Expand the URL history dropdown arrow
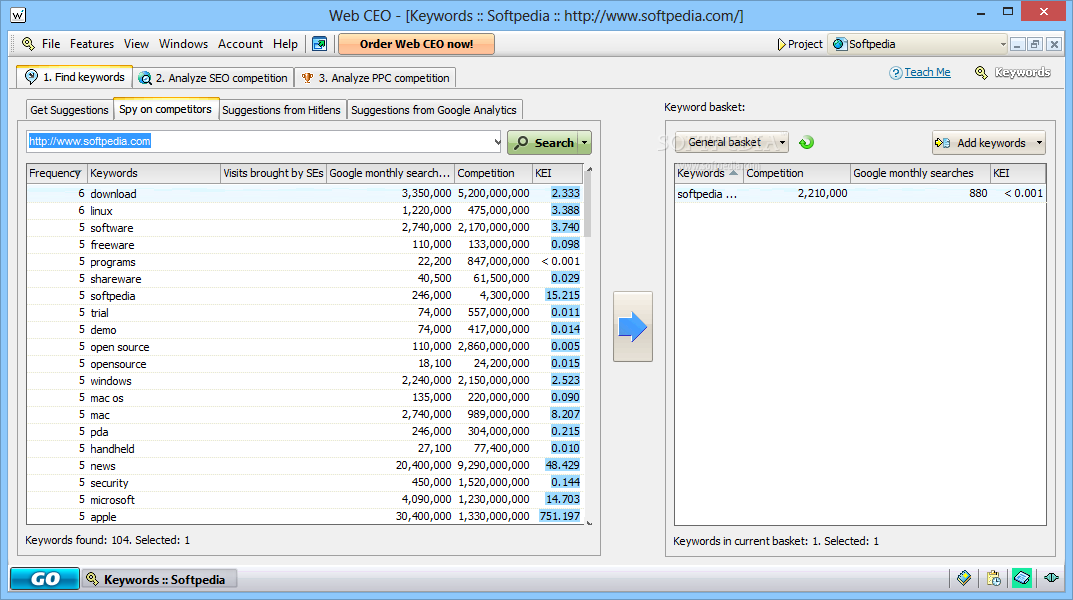The height and width of the screenshot is (600, 1073). coord(497,142)
